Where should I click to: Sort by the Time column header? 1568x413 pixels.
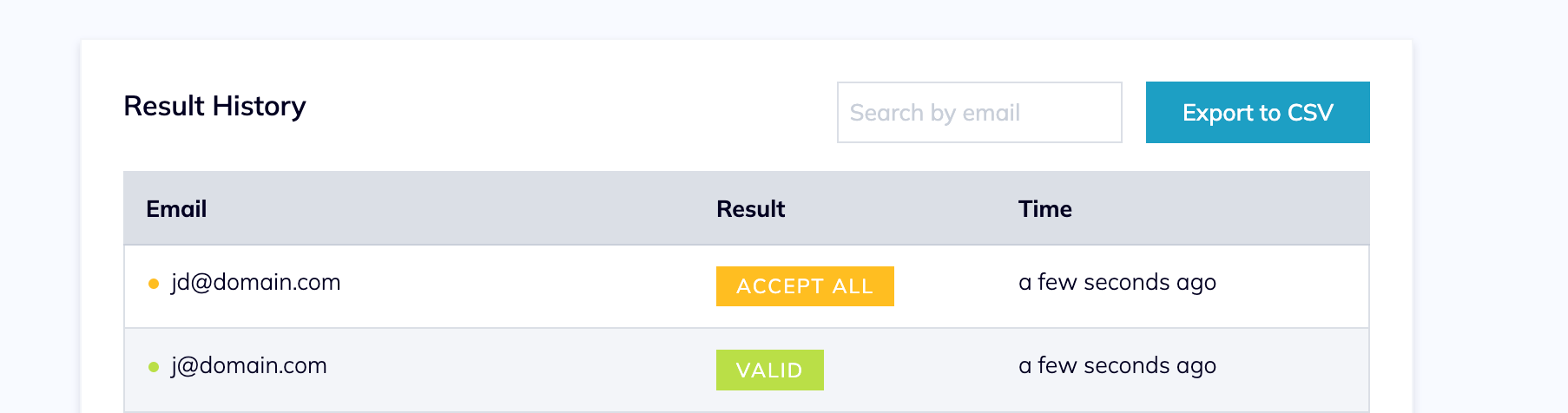1044,209
